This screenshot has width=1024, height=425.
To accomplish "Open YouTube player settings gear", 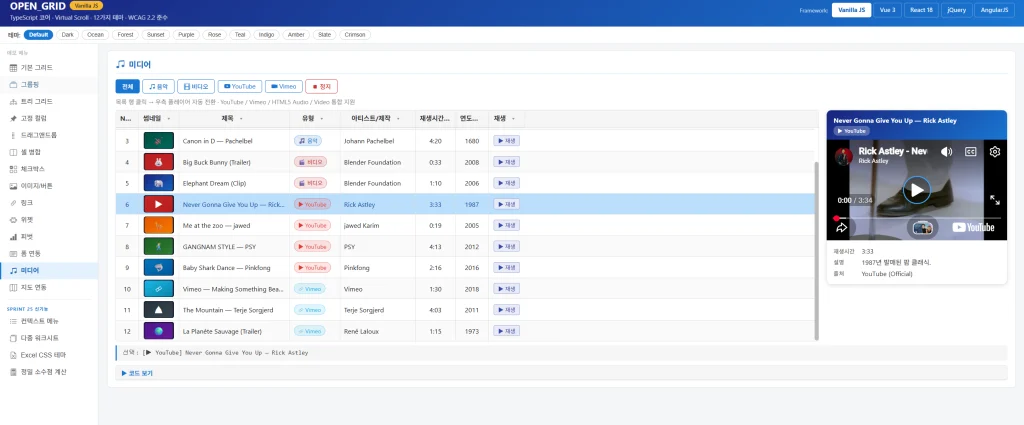I will [995, 151].
